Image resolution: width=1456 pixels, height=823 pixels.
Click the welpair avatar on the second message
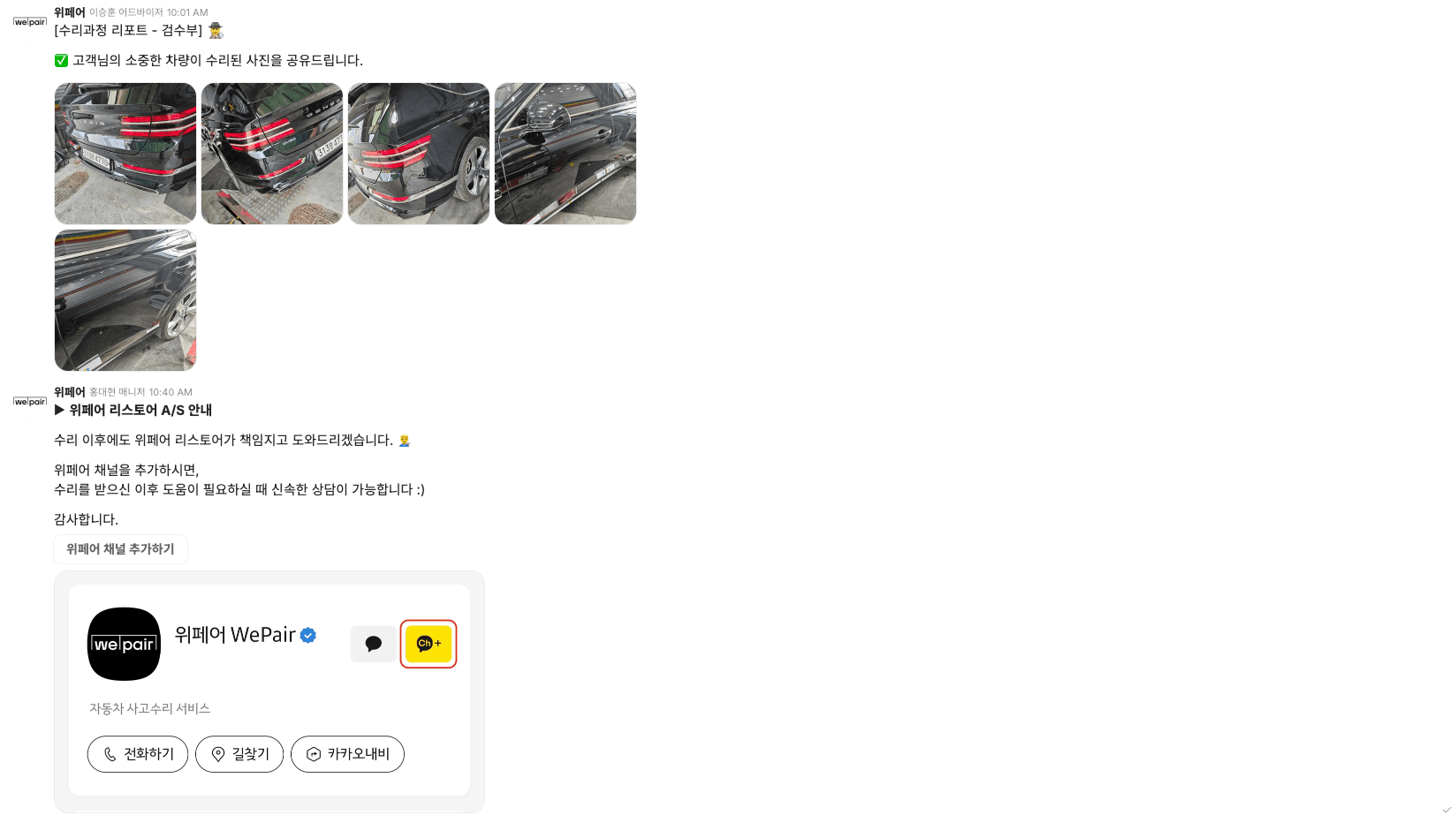[x=30, y=402]
